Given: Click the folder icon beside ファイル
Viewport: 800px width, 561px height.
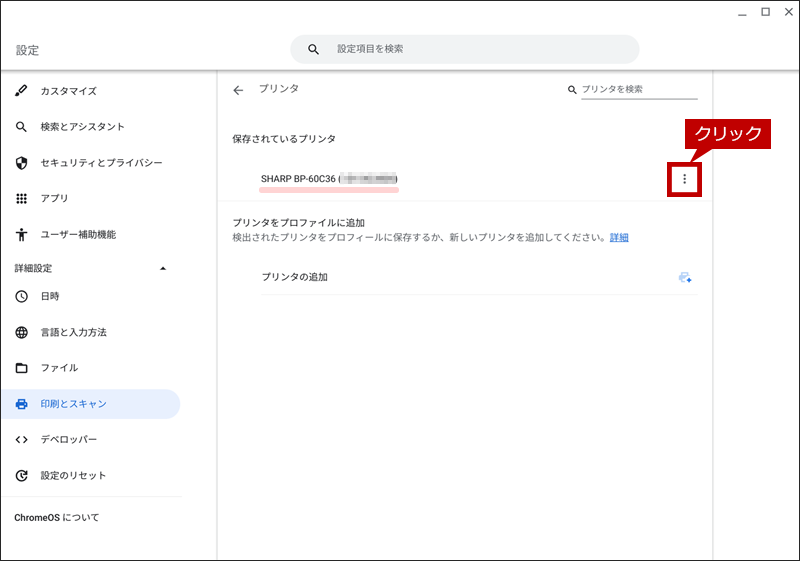Looking at the screenshot, I should coord(21,368).
